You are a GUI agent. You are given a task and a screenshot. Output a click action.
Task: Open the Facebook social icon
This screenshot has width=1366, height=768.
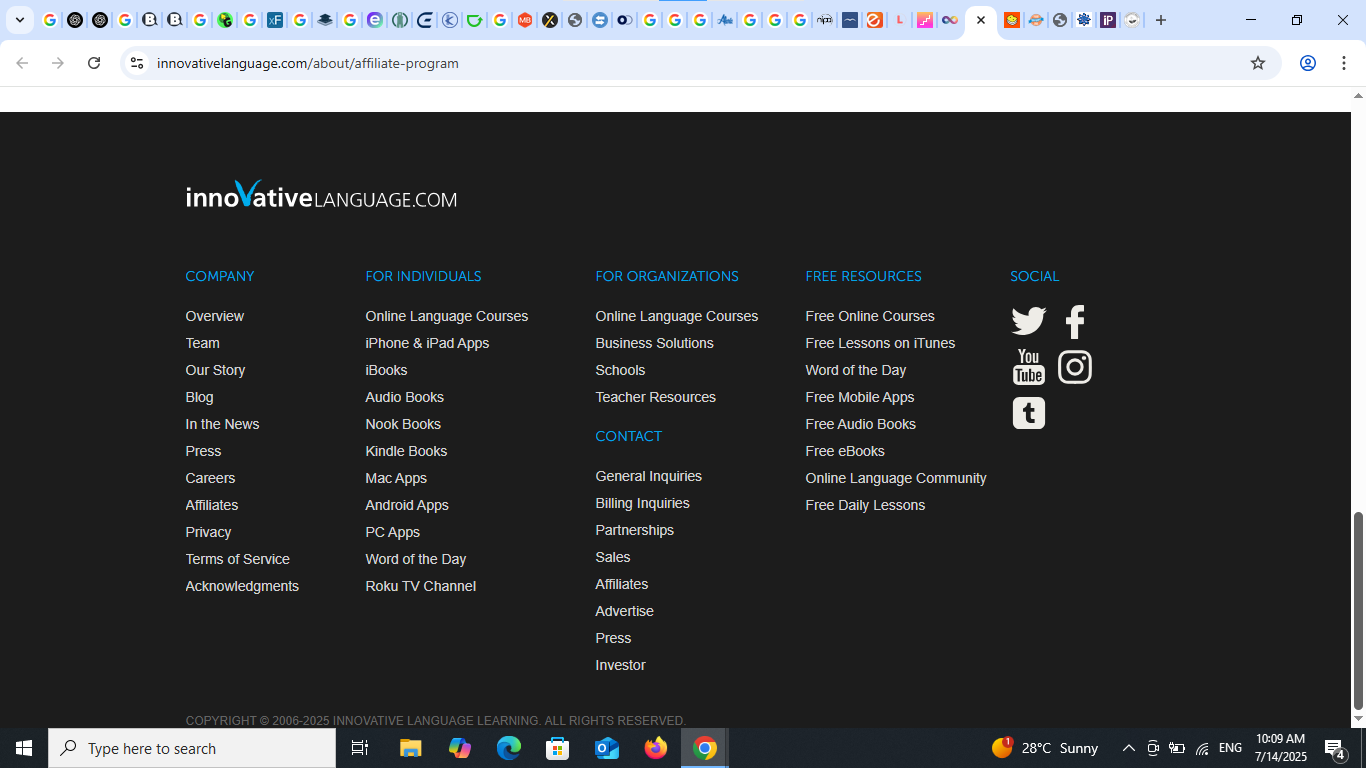[1075, 321]
